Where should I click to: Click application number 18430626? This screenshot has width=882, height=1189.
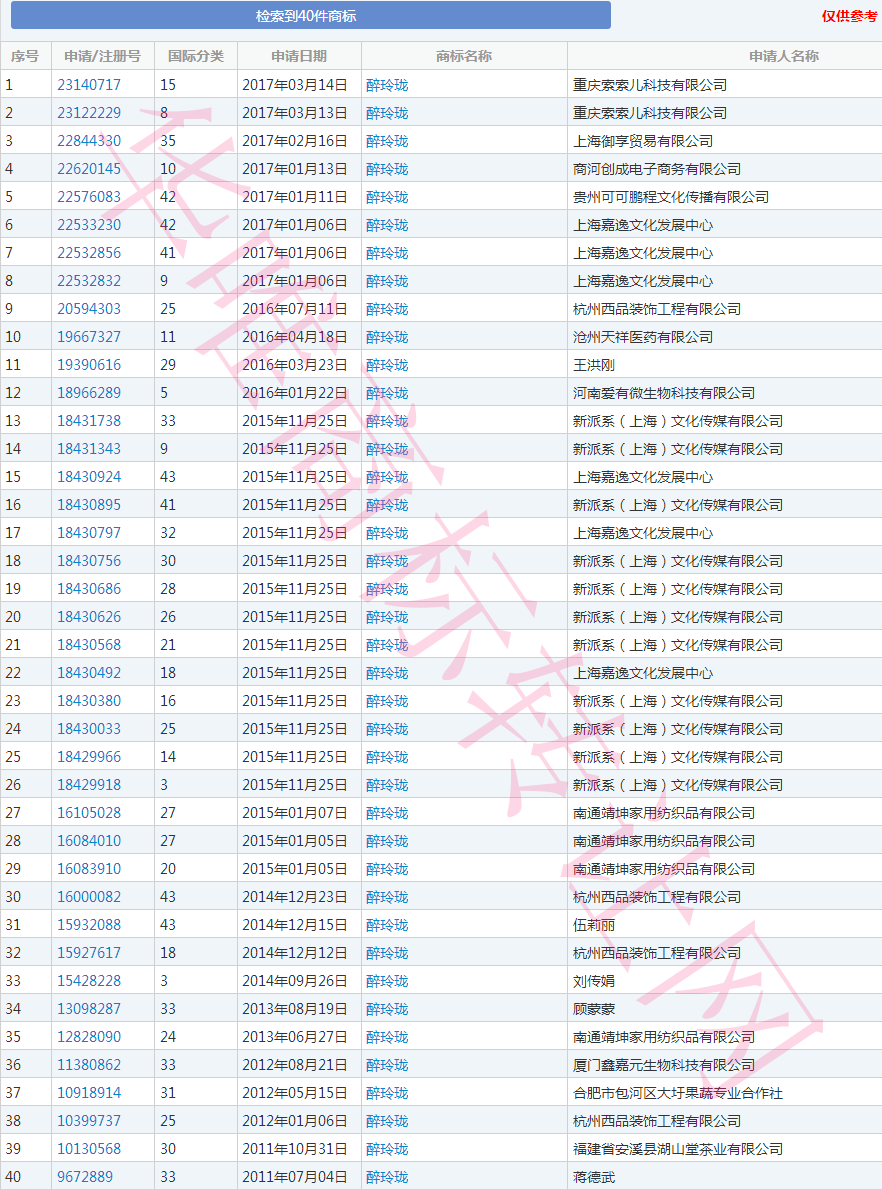point(89,617)
